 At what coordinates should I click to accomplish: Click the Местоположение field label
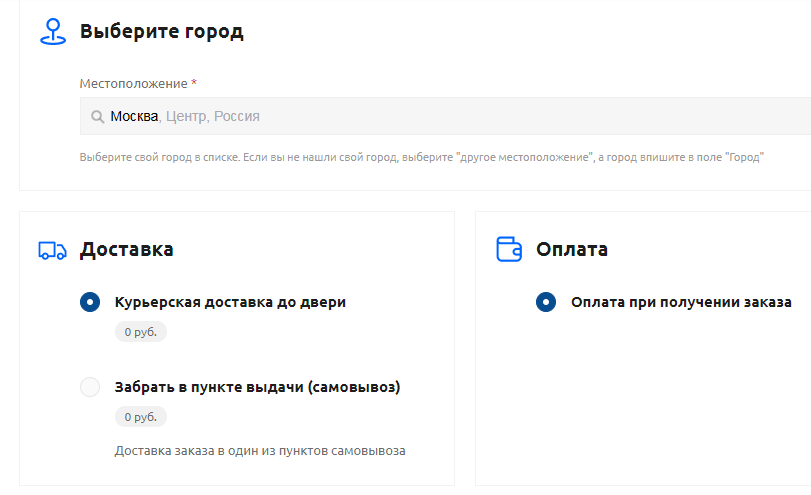pyautogui.click(x=133, y=84)
